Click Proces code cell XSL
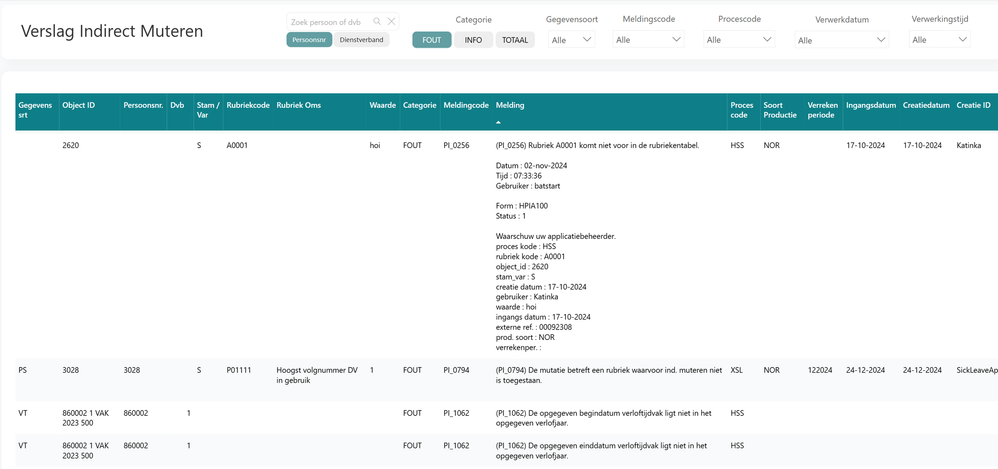Image resolution: width=998 pixels, height=469 pixels. tap(736, 370)
